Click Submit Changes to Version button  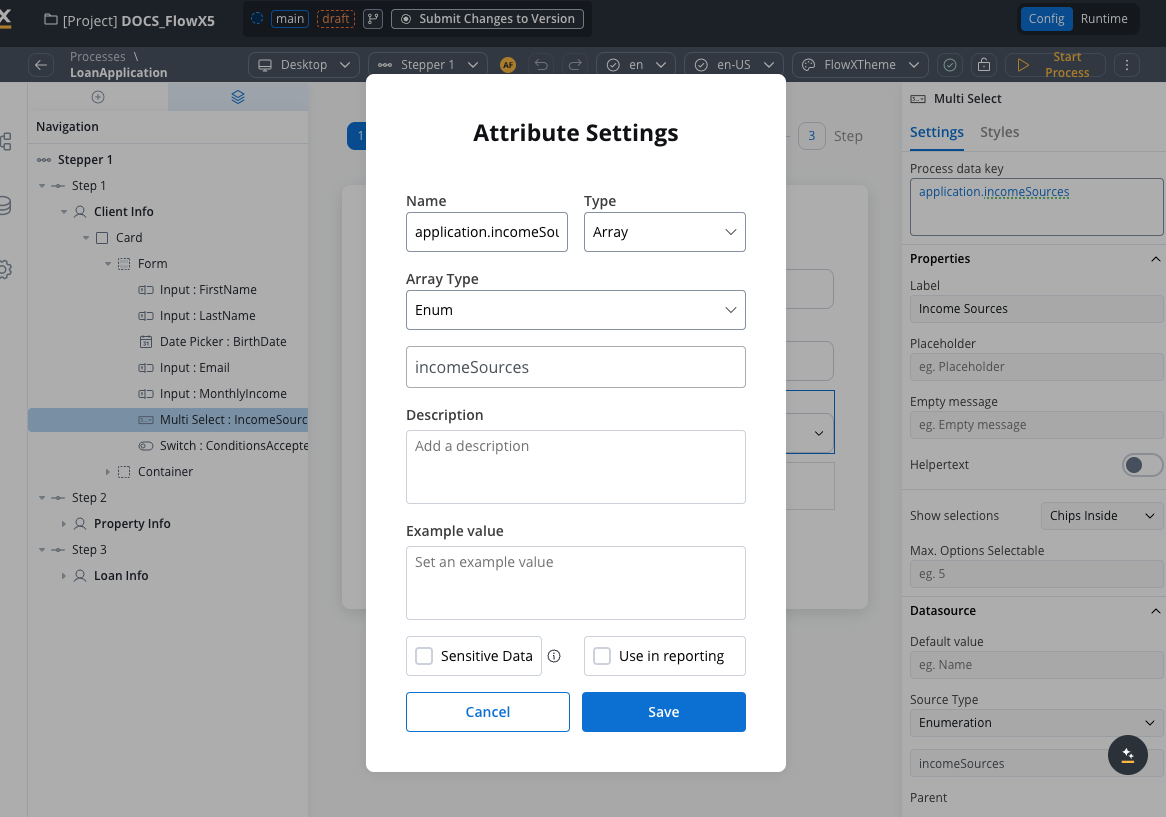[x=488, y=19]
